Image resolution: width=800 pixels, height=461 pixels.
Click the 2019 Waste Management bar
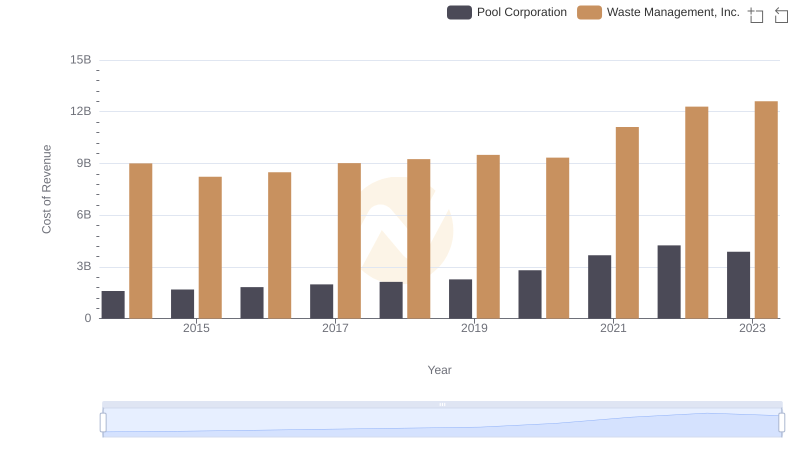(x=488, y=237)
